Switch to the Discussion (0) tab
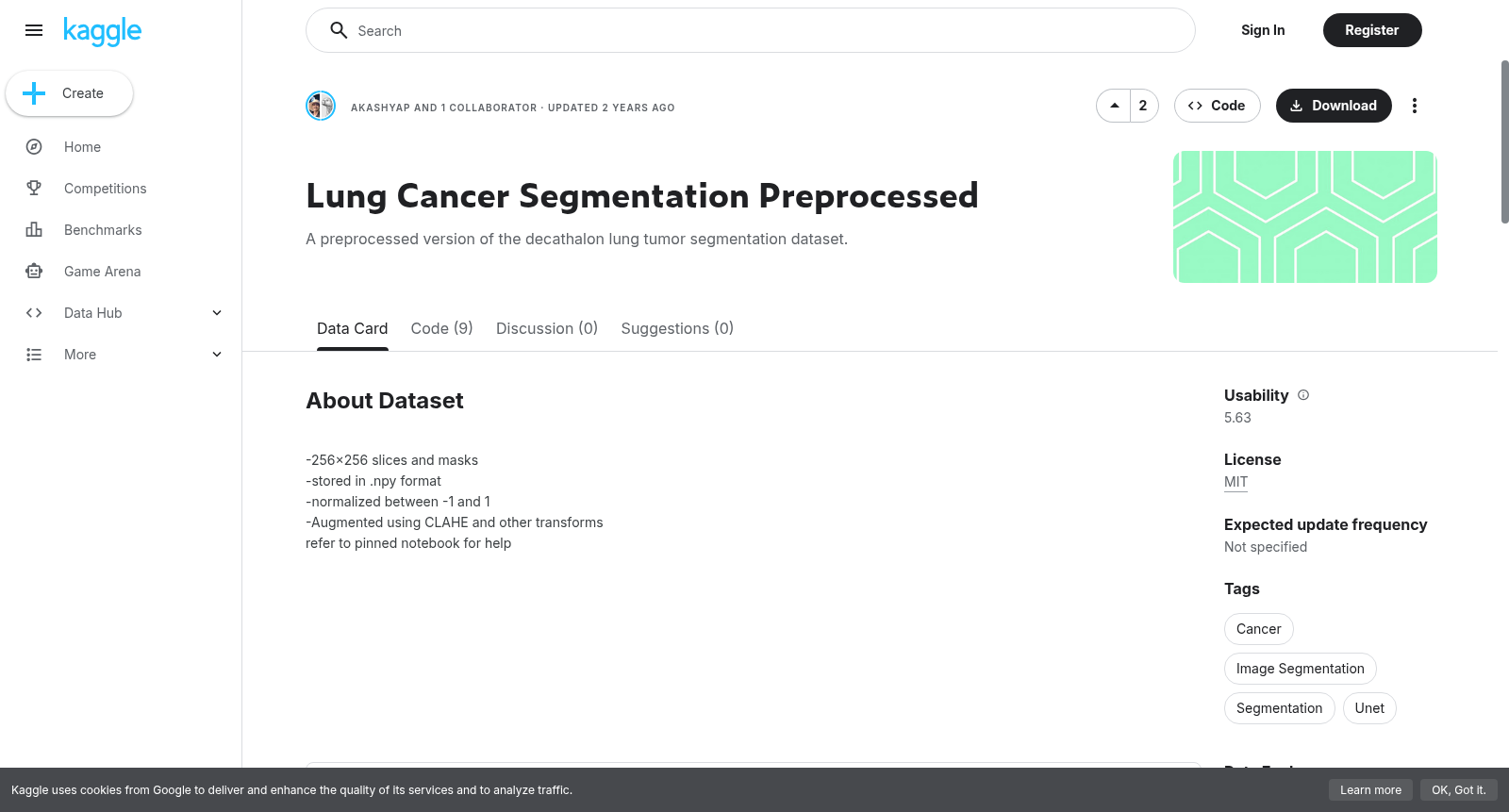The height and width of the screenshot is (812, 1509). [547, 328]
